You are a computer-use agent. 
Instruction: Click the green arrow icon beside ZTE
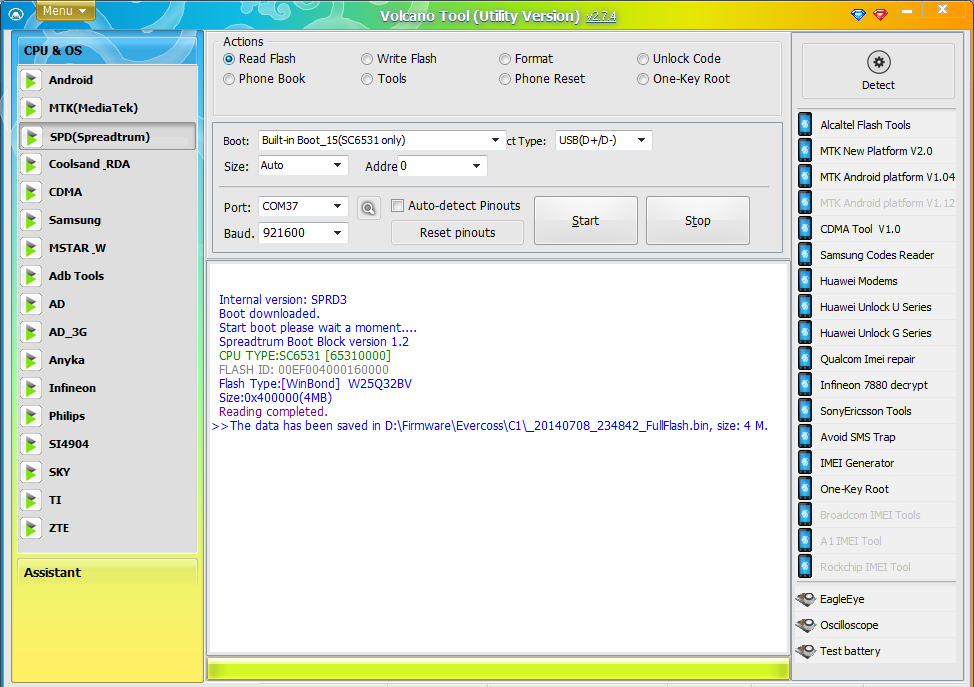[30, 528]
